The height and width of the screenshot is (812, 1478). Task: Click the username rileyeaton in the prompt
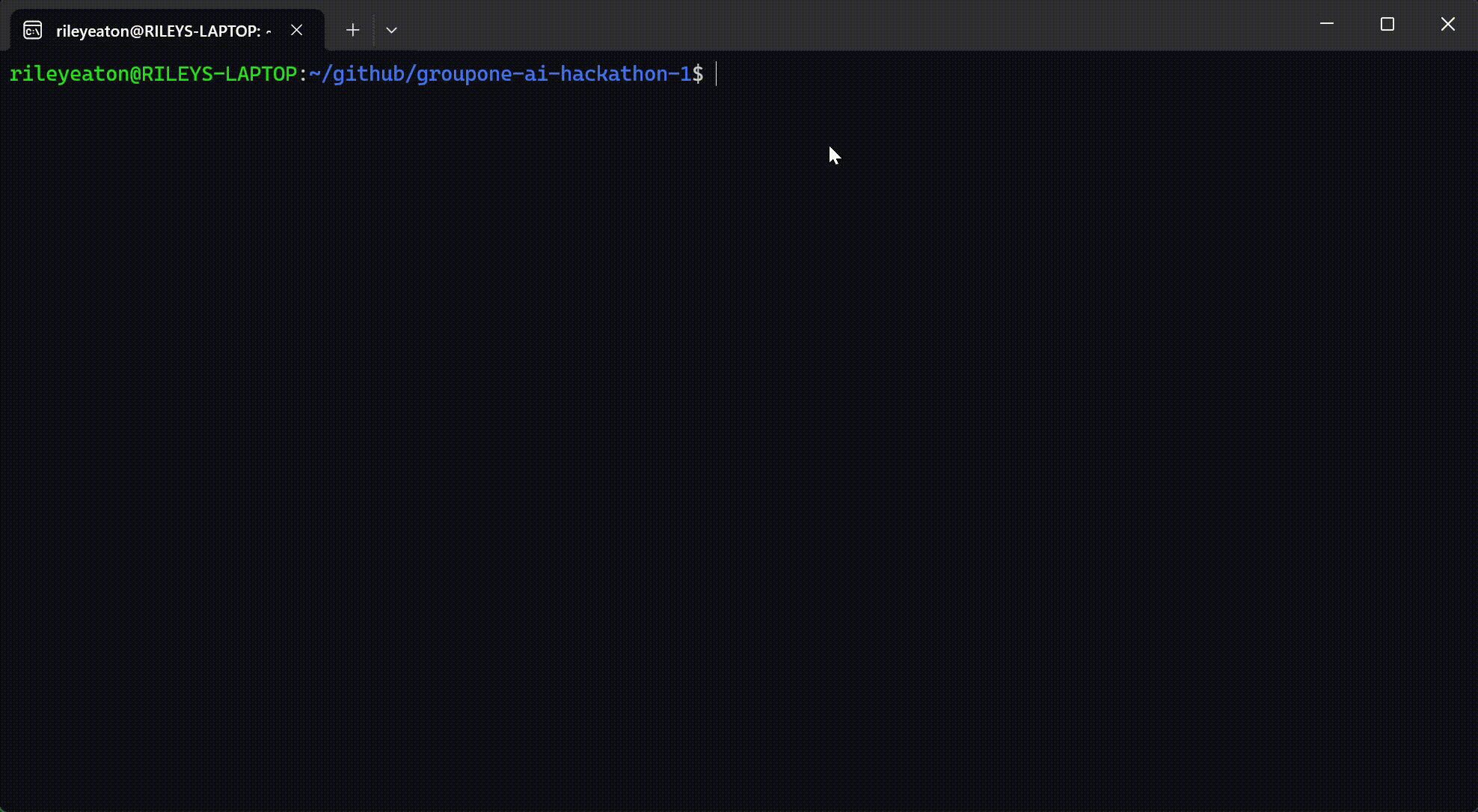pyautogui.click(x=69, y=74)
